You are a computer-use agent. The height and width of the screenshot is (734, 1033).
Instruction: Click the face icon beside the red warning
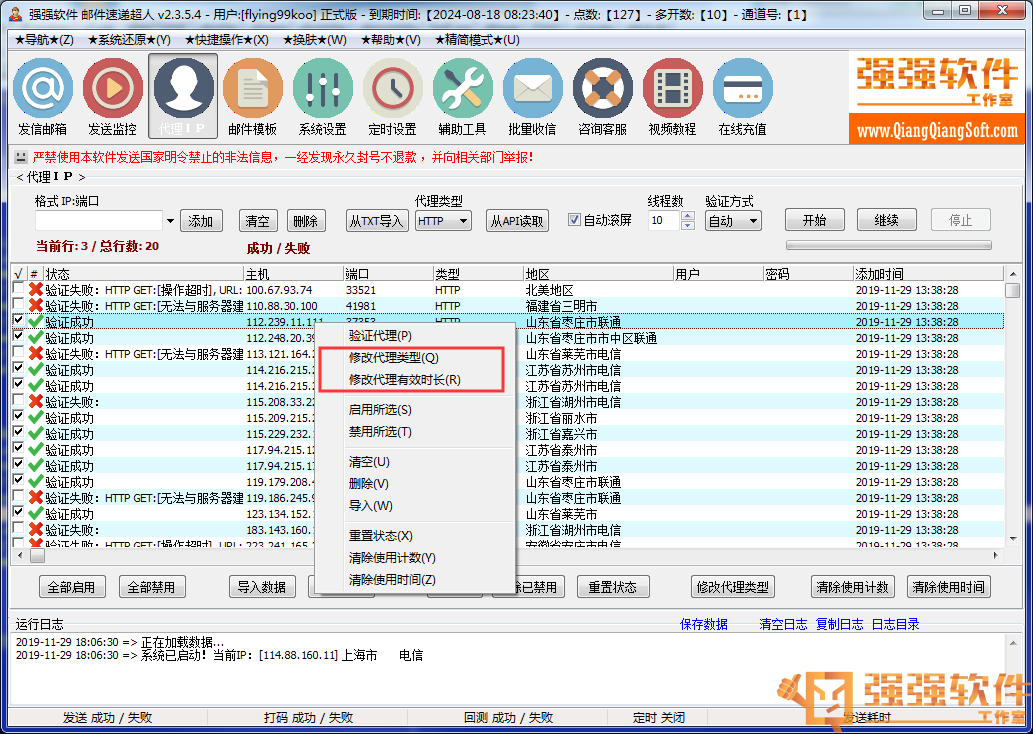point(21,157)
